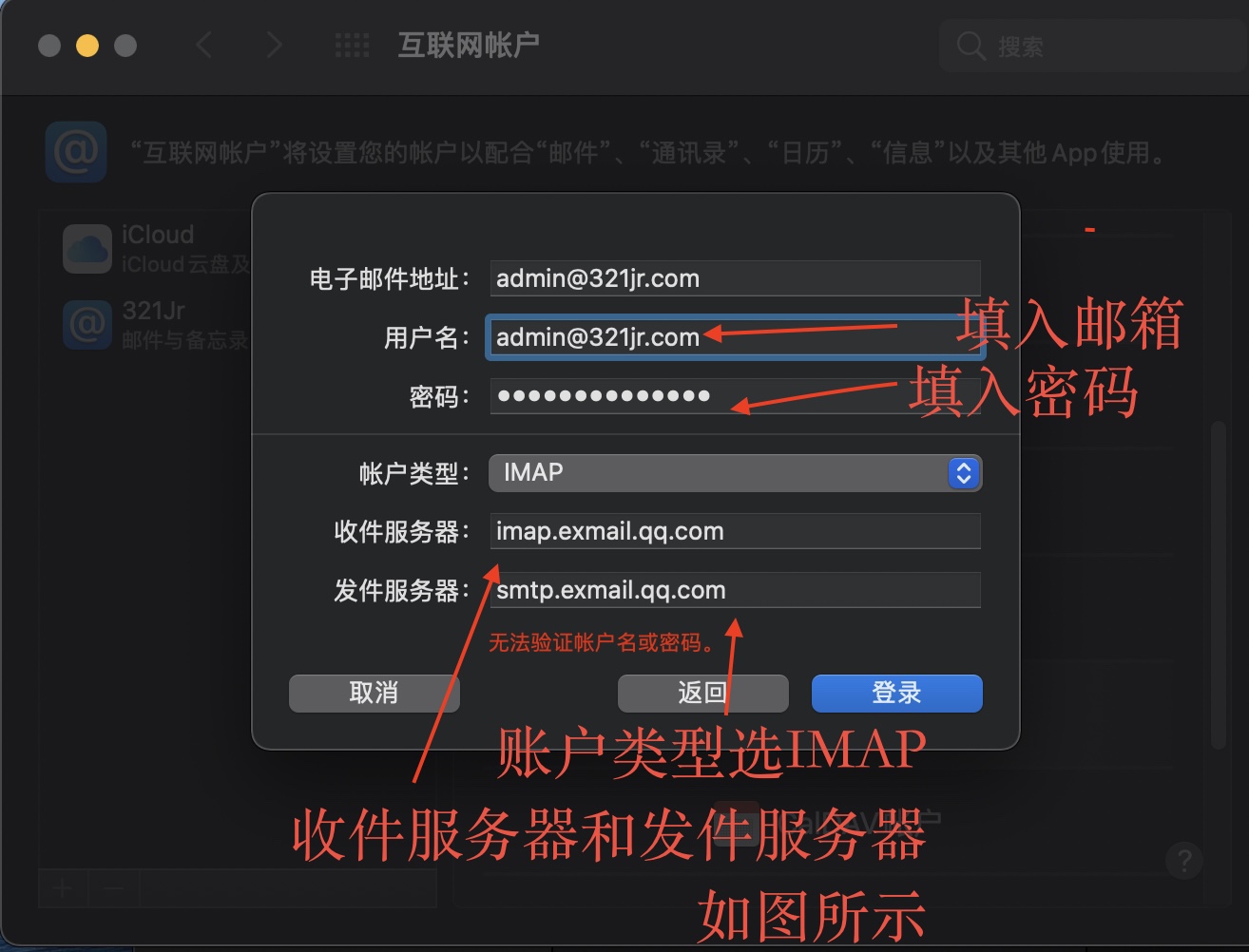The image size is (1249, 952).
Task: Click the 返回 button
Action: pos(703,694)
